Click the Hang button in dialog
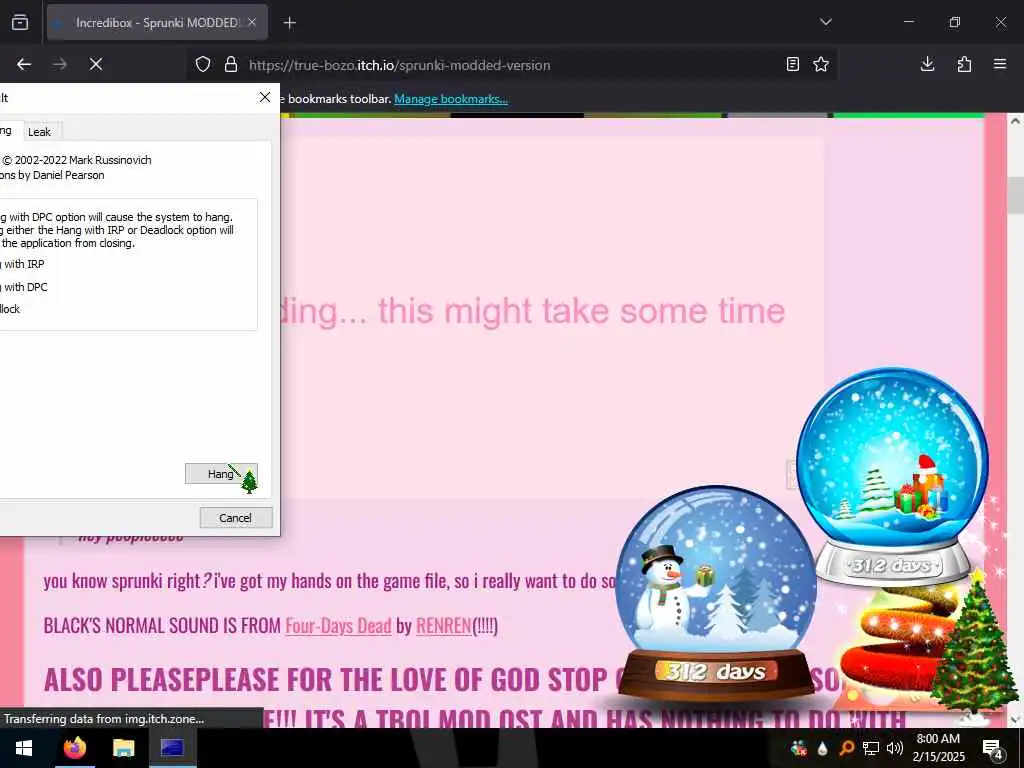Viewport: 1024px width, 768px height. point(221,473)
